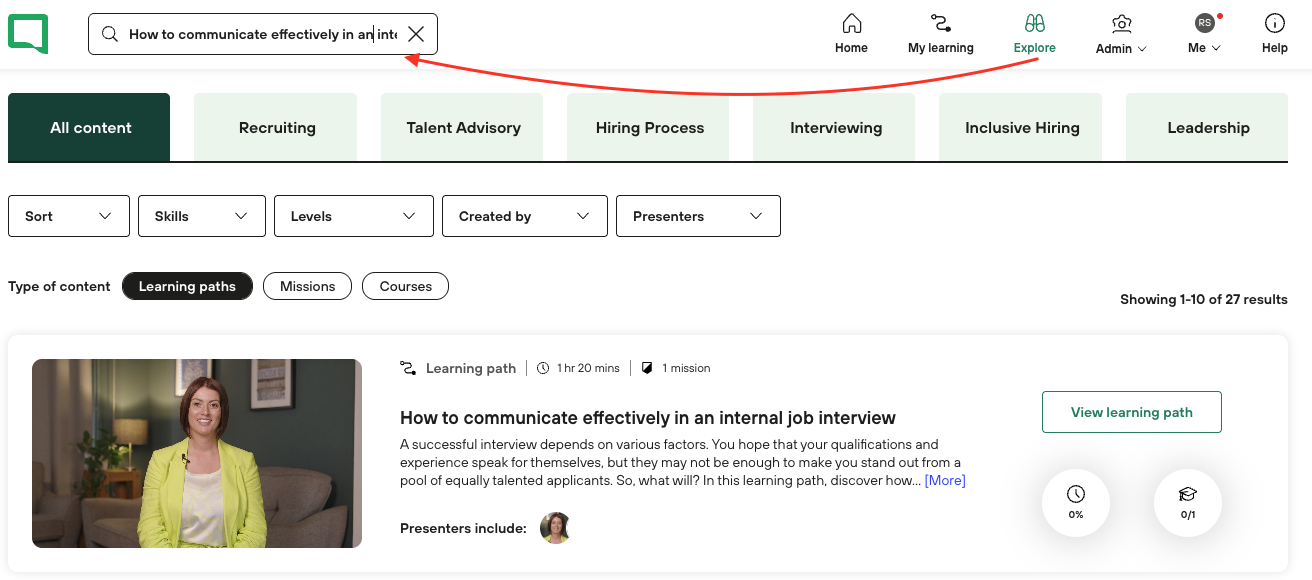1312x580 pixels.
Task: Open the course video thumbnail
Action: click(x=197, y=453)
